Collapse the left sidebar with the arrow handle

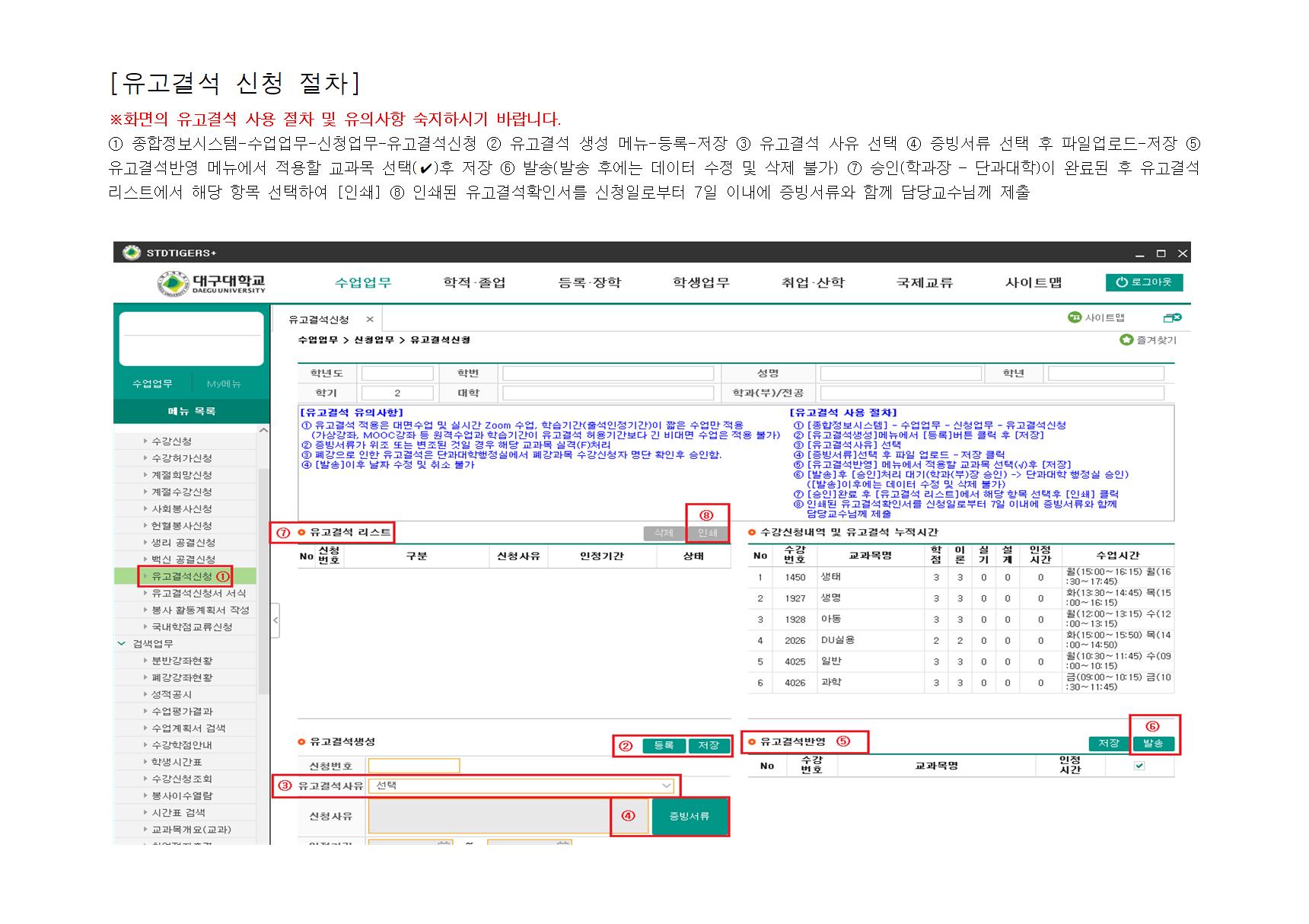(275, 620)
